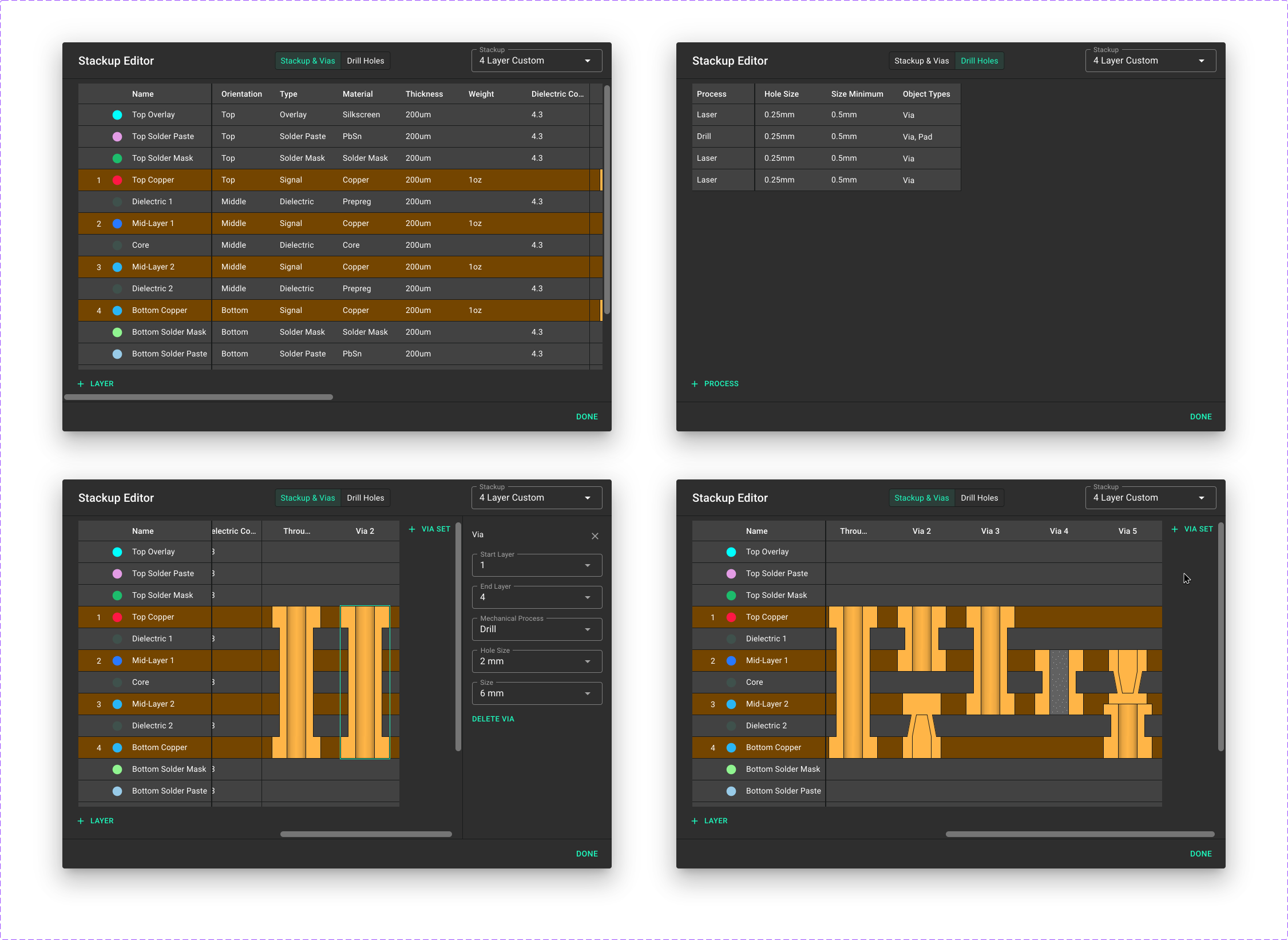Screen dimensions: 1288x940
Task: Click the red dot beside Top Copper
Action: tap(117, 180)
